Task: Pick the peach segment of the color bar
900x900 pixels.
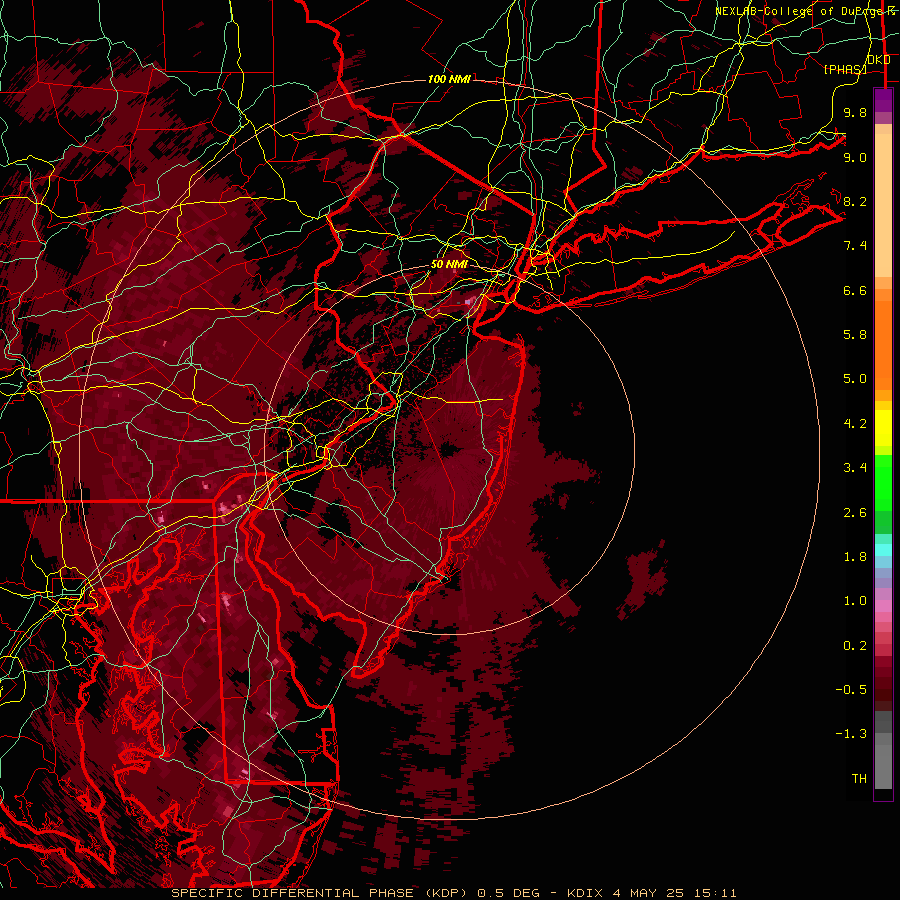Action: point(883,205)
